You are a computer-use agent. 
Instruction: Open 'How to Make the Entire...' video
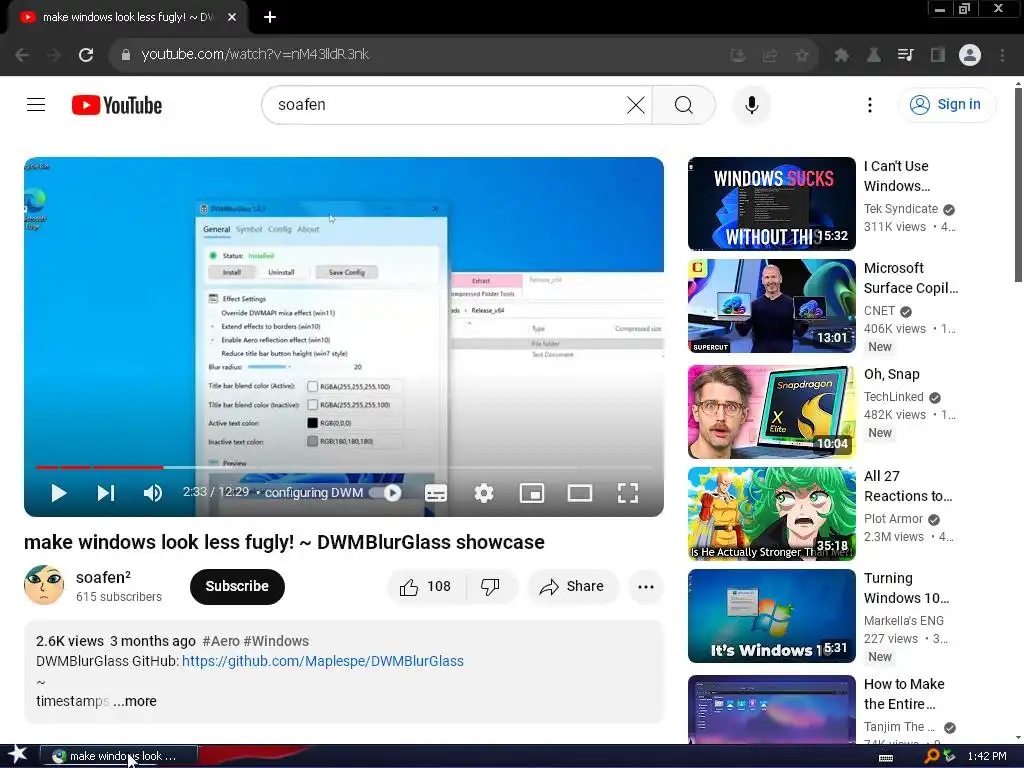(x=772, y=709)
